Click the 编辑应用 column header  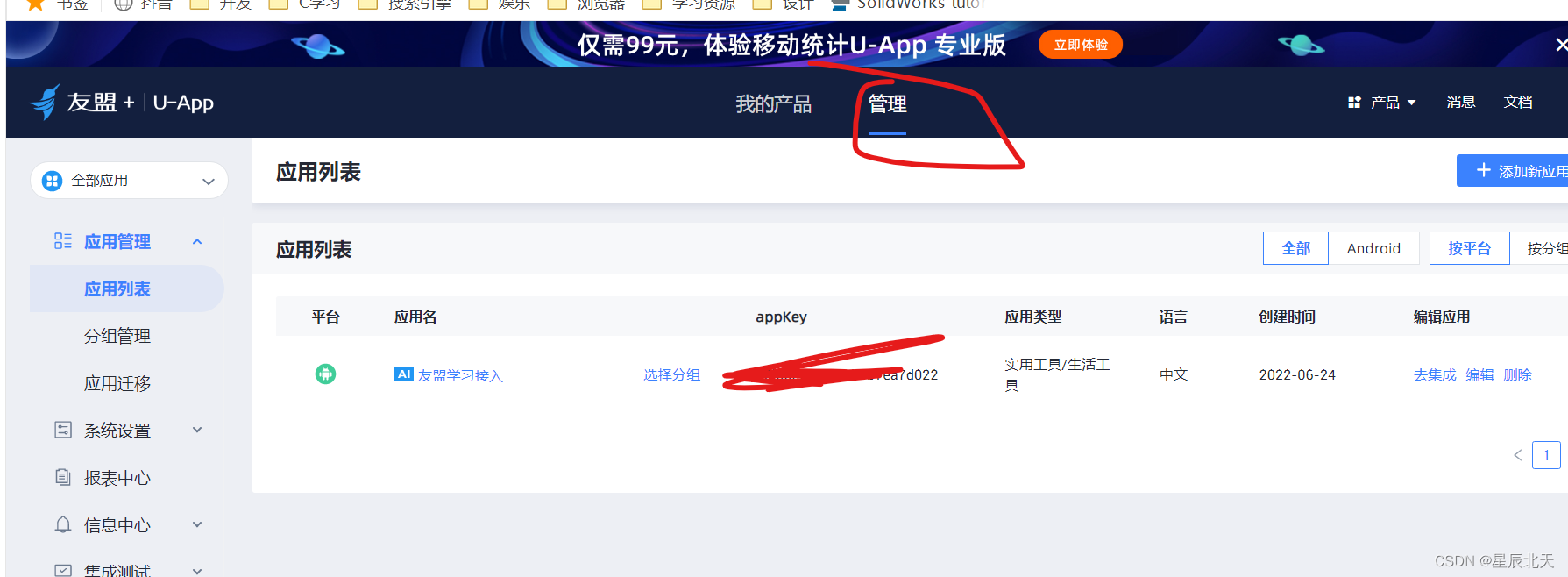tap(1441, 317)
